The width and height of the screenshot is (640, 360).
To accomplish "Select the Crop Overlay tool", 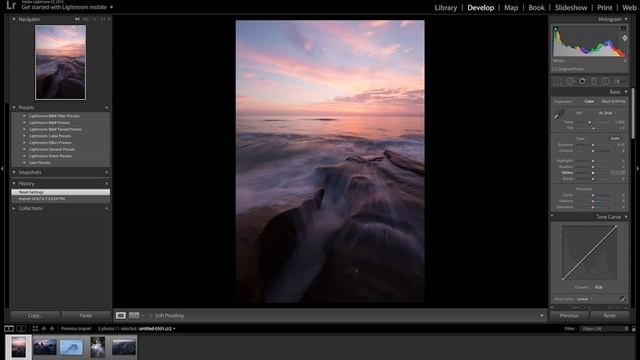I will coord(558,82).
